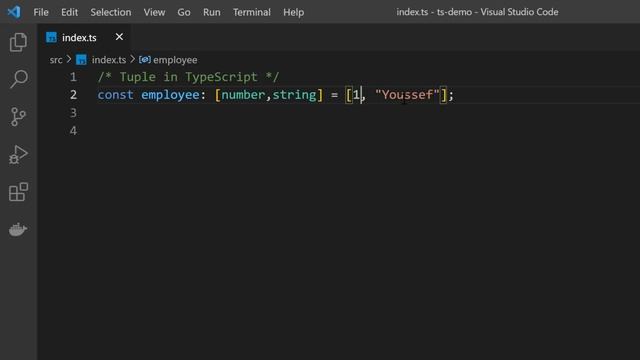640x360 pixels.
Task: Expand the breadcrumb chevron after index.ts
Action: click(x=133, y=60)
